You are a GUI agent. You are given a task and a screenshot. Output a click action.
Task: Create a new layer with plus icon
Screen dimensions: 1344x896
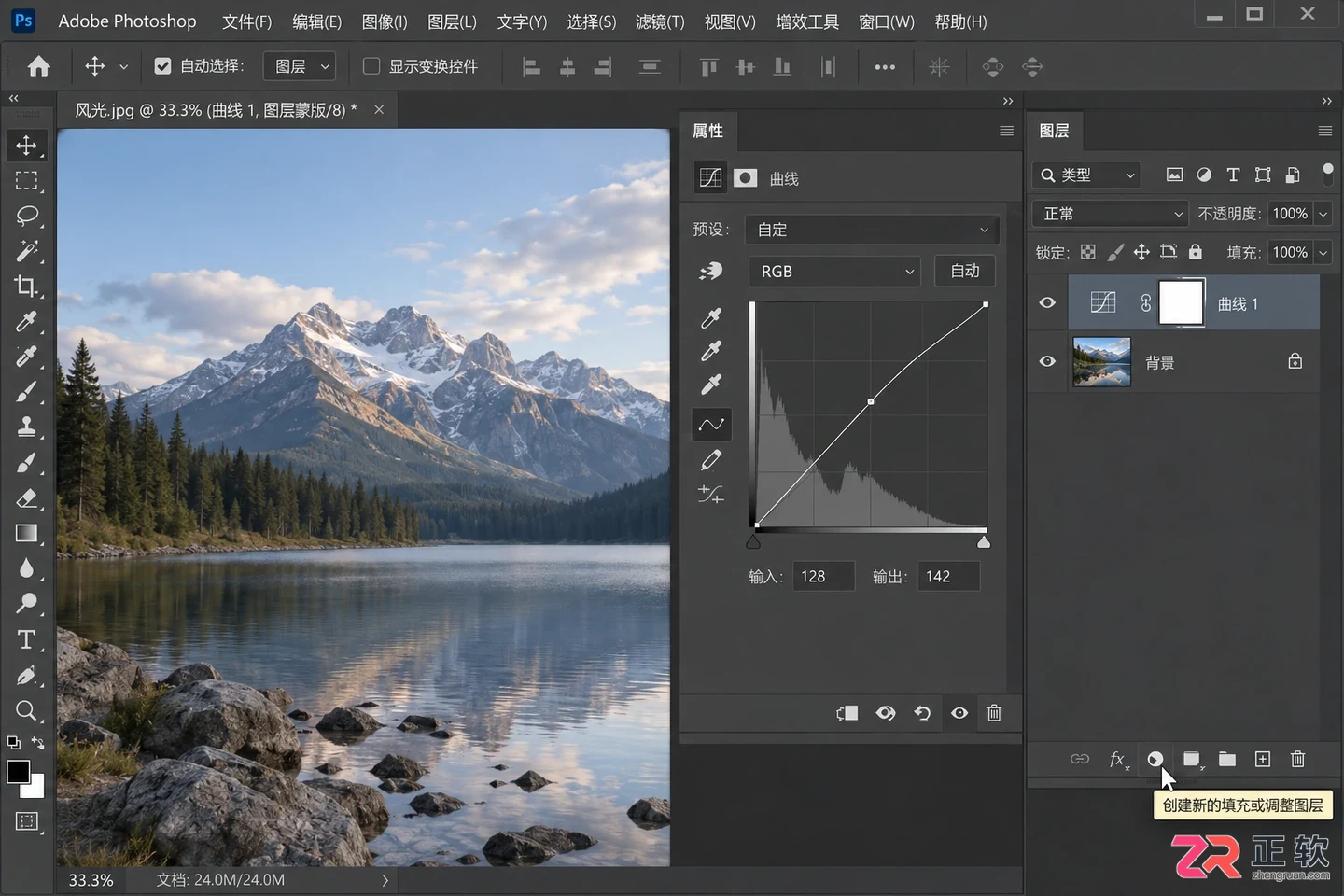tap(1263, 759)
